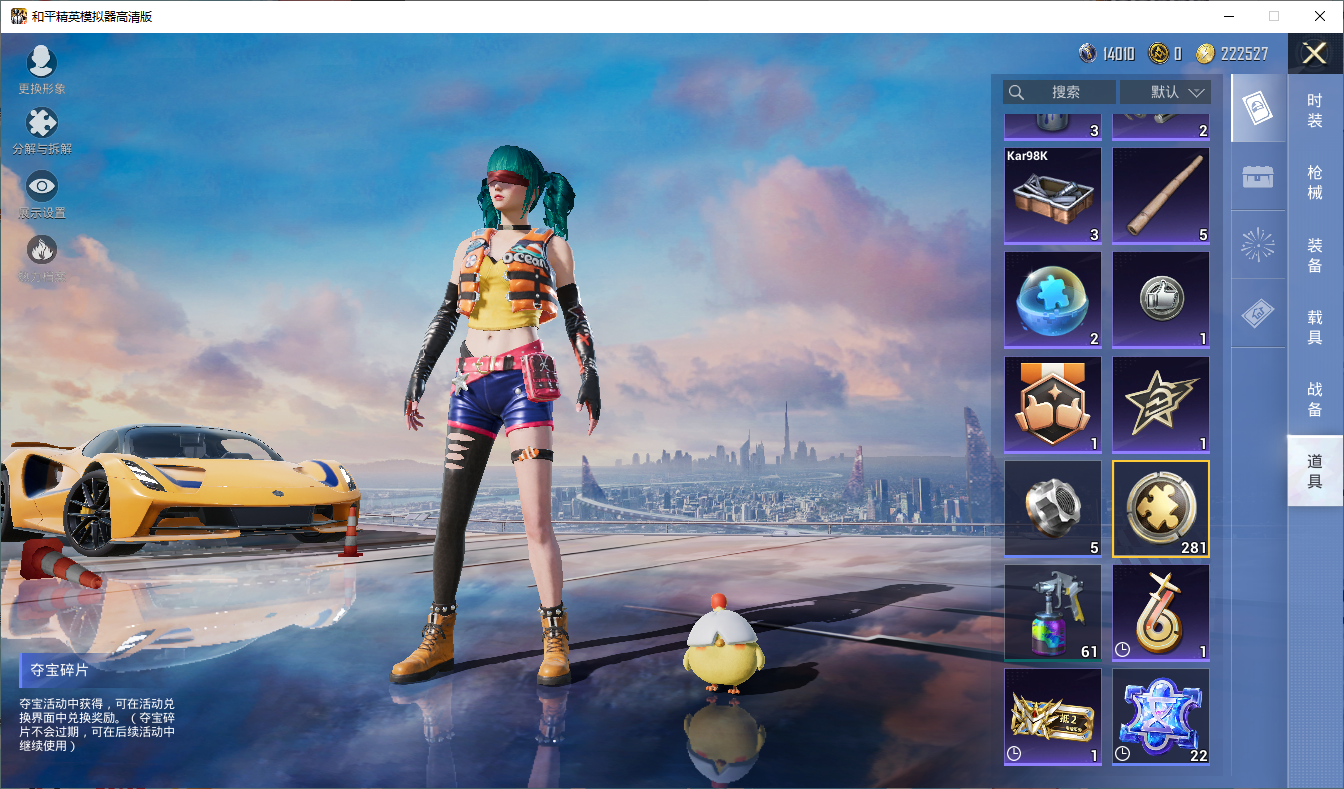Select the treasure chest category icon
The image size is (1344, 789).
click(x=1258, y=177)
